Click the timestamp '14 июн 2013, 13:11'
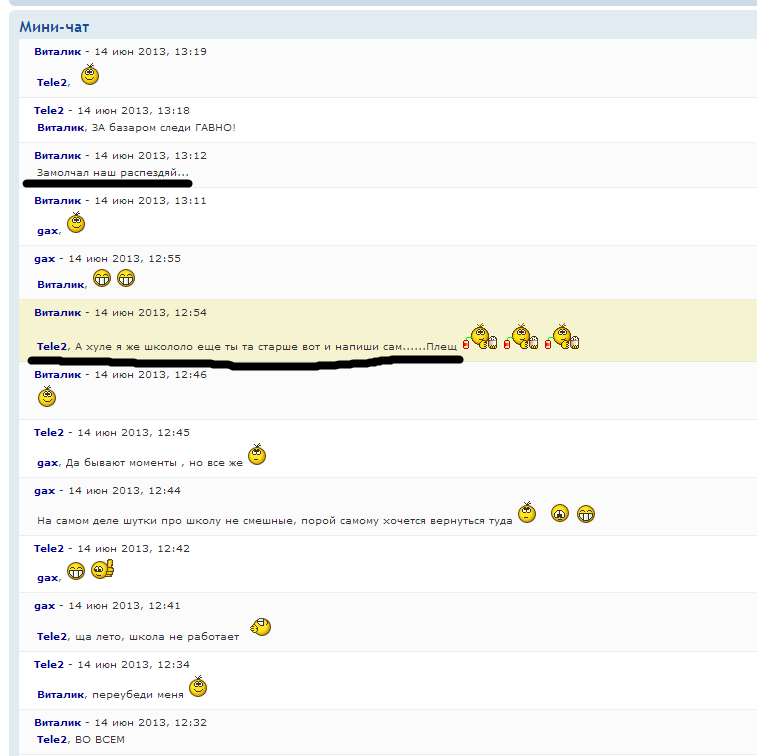 tap(151, 200)
